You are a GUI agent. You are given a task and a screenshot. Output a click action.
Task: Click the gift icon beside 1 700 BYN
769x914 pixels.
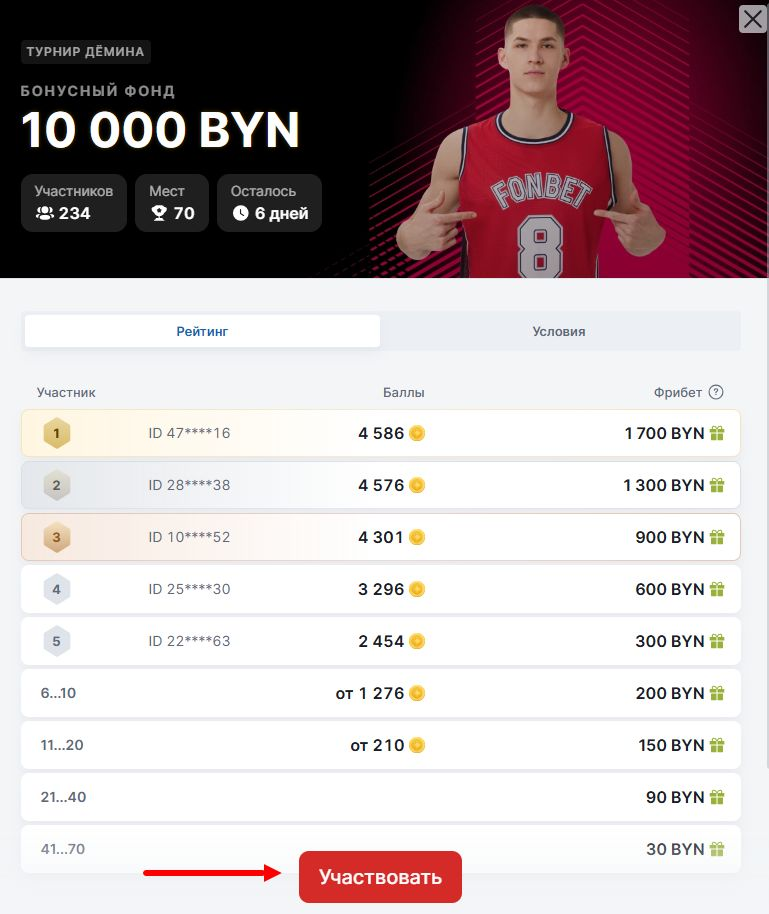(x=716, y=434)
